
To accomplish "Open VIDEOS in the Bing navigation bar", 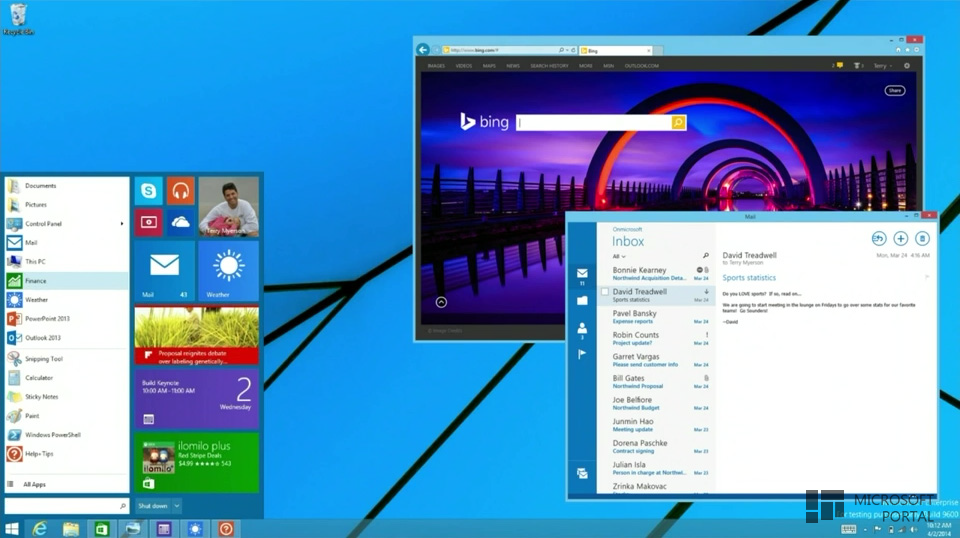I will pyautogui.click(x=463, y=65).
